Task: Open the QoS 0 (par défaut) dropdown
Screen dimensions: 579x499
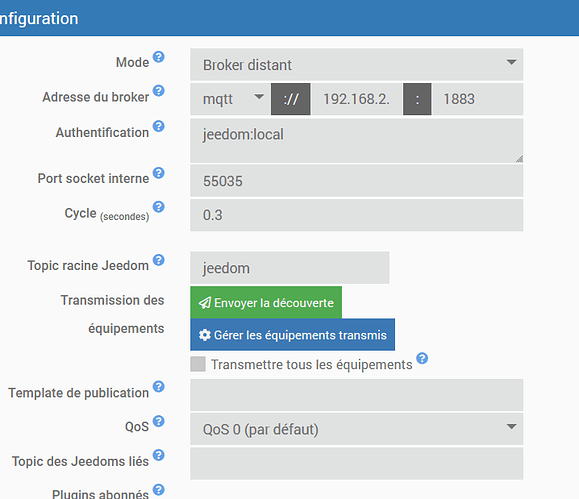Action: click(x=357, y=429)
